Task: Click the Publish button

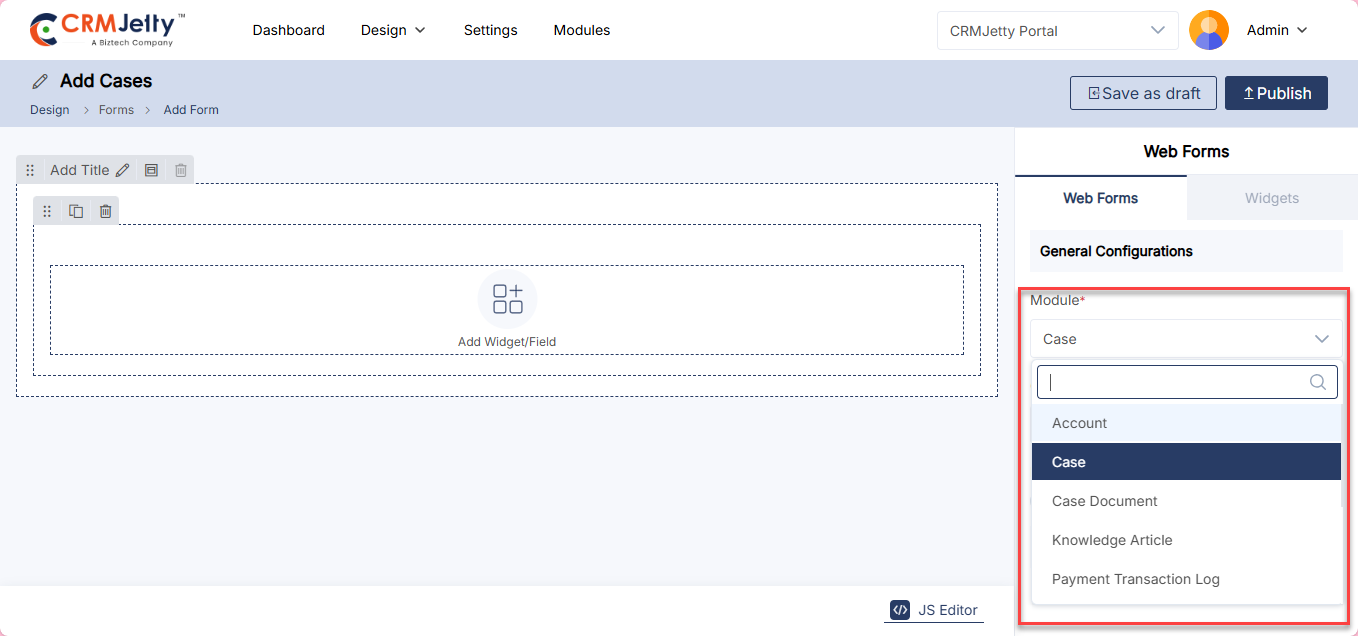Action: point(1276,93)
